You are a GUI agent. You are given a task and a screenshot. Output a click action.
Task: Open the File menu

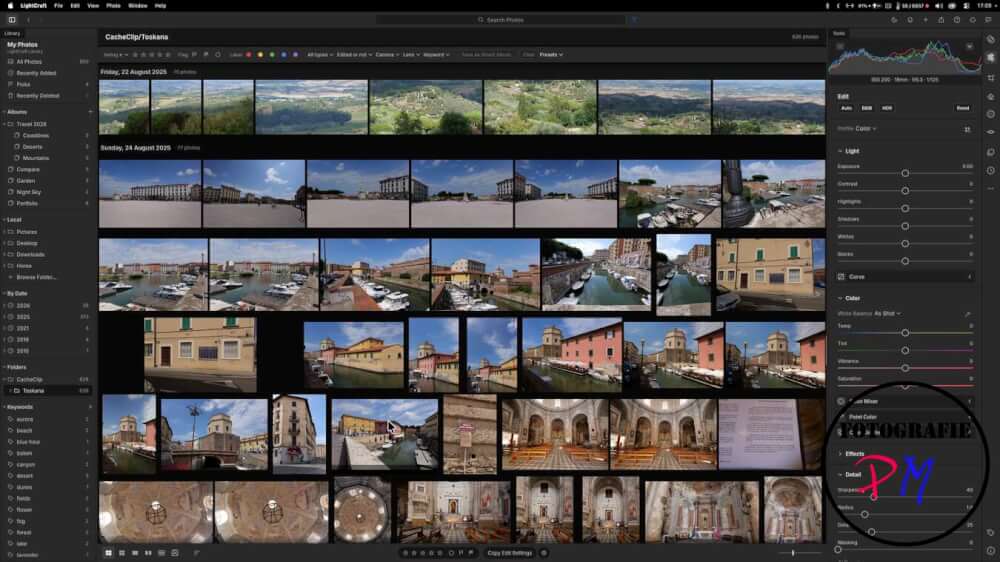click(58, 6)
